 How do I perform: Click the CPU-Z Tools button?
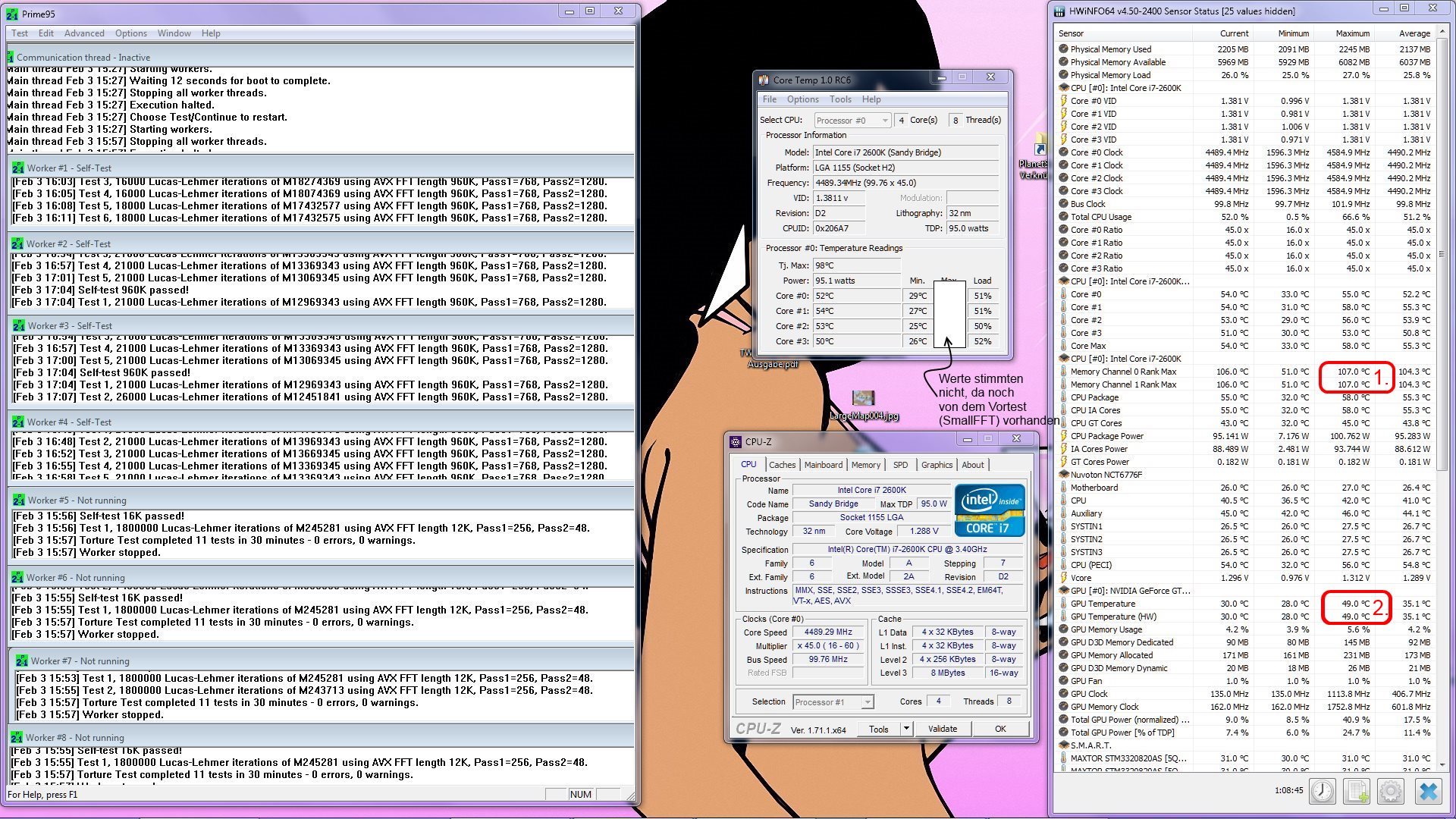point(879,729)
